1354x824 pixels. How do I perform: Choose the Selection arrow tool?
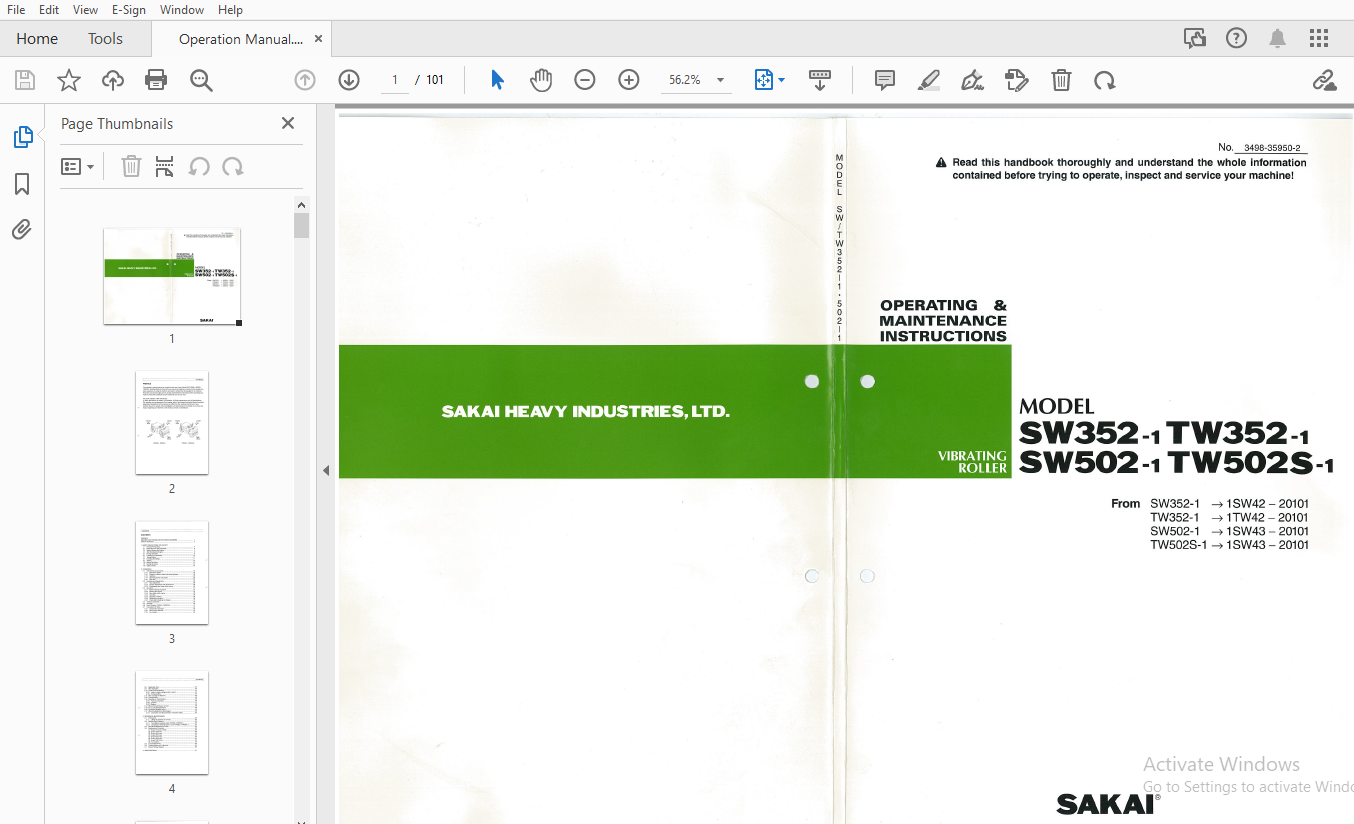pos(497,80)
